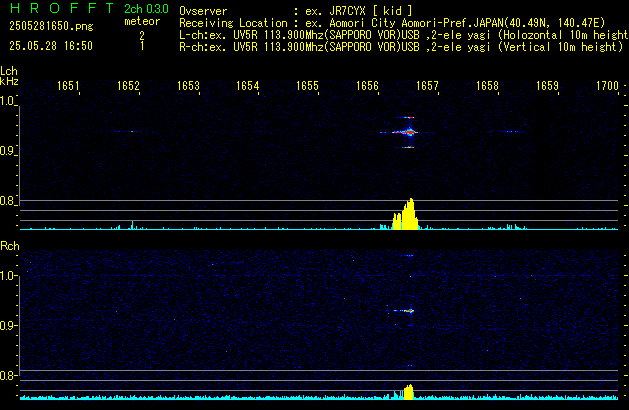Click the 1700 time tick label
The width and height of the screenshot is (629, 410).
[607, 86]
